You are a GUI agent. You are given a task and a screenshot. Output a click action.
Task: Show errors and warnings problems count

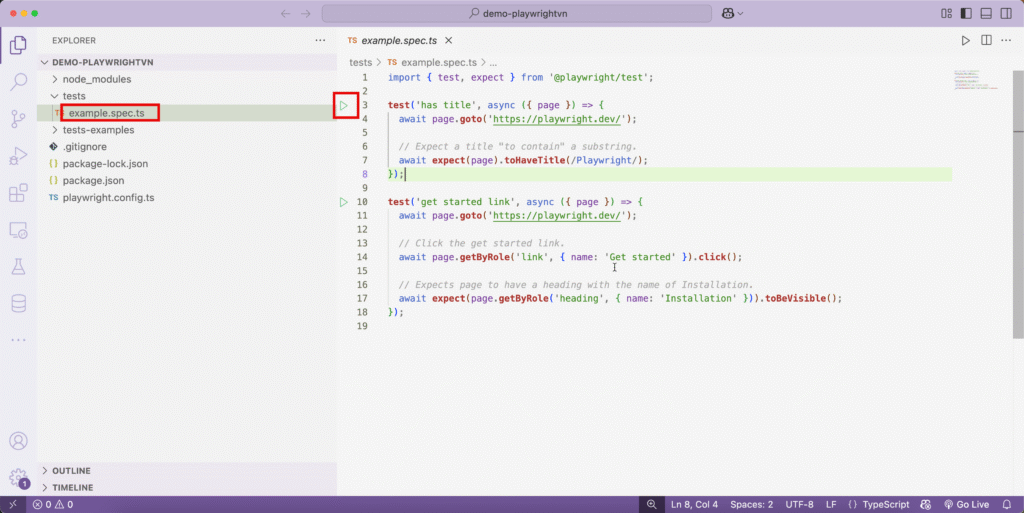pyautogui.click(x=53, y=505)
